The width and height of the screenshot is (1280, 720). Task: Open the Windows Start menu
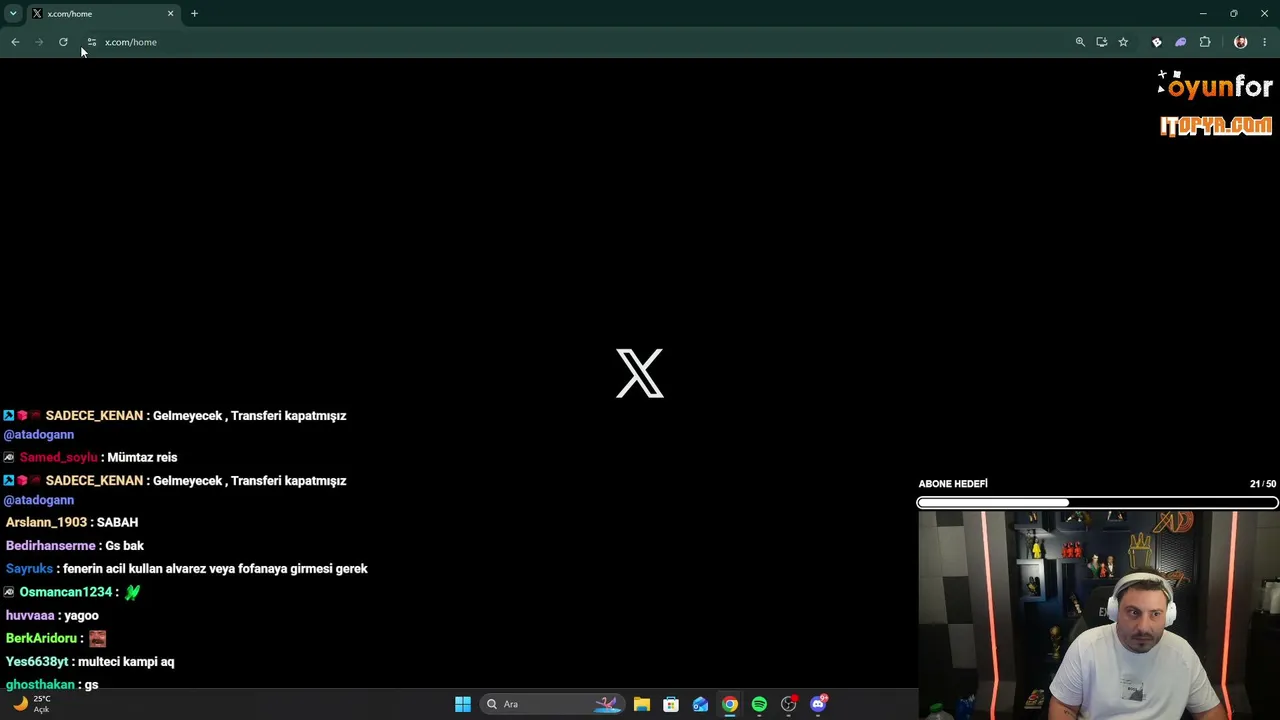(x=463, y=704)
